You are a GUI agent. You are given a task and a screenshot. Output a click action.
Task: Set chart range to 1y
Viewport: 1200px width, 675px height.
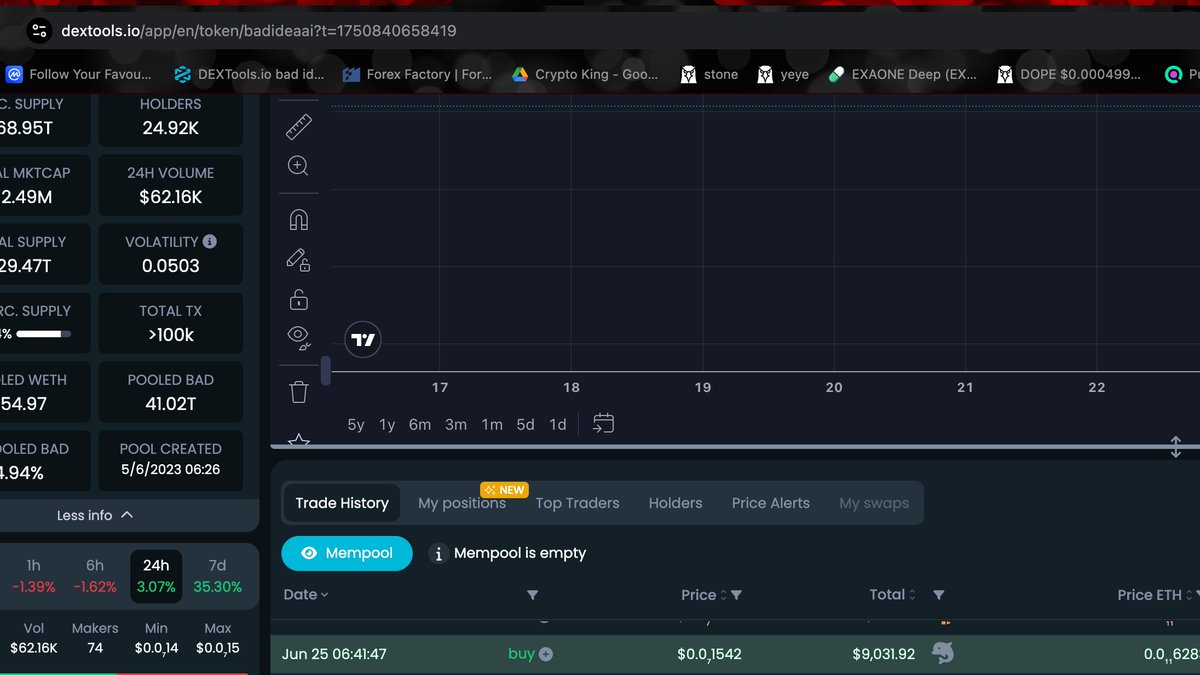[x=387, y=425]
